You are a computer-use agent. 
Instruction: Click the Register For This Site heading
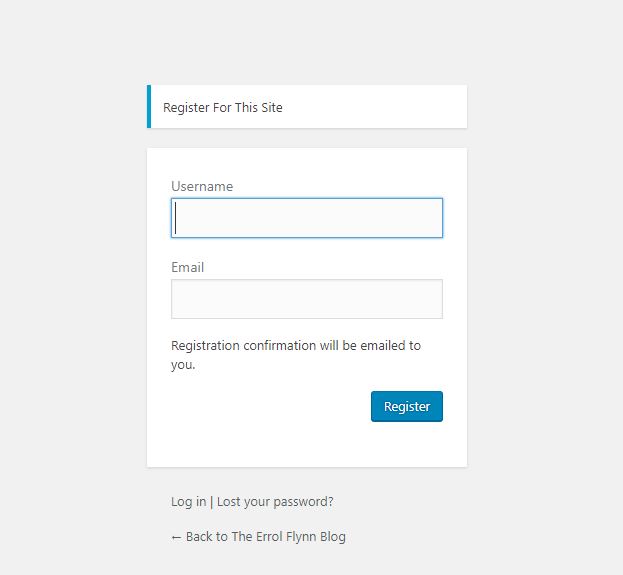point(222,107)
